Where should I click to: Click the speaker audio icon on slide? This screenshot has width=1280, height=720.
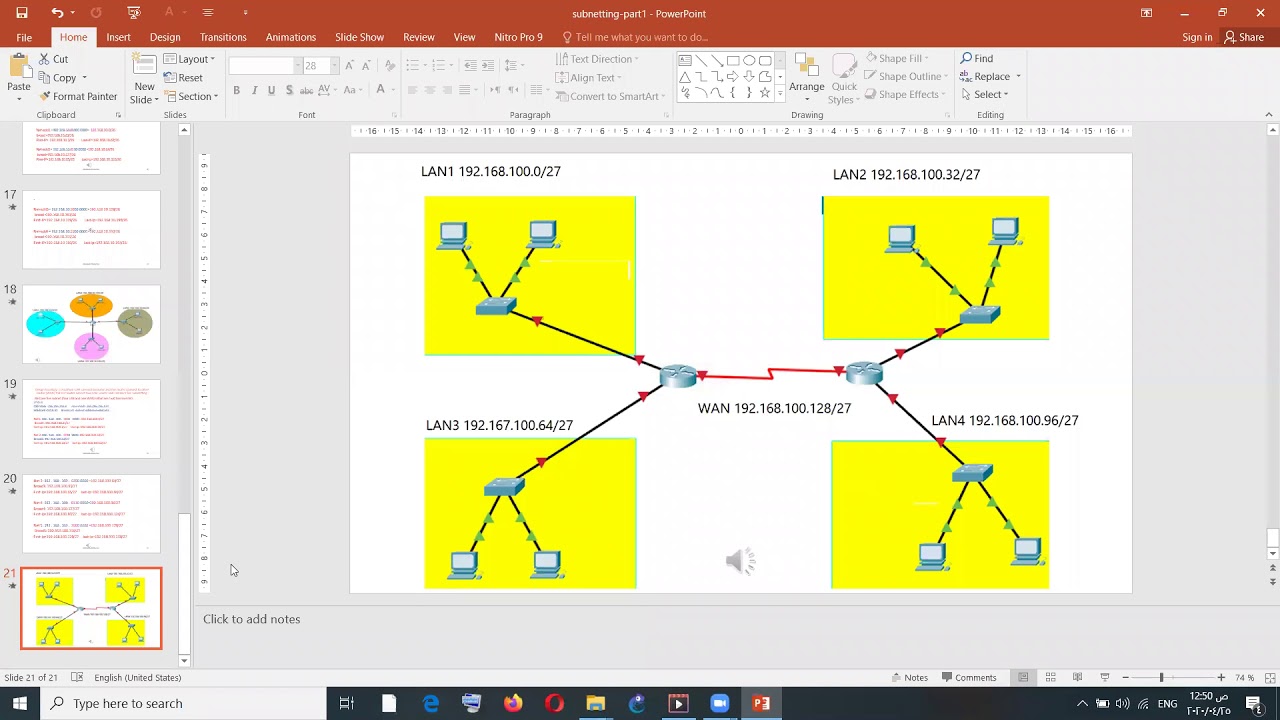[x=741, y=562]
